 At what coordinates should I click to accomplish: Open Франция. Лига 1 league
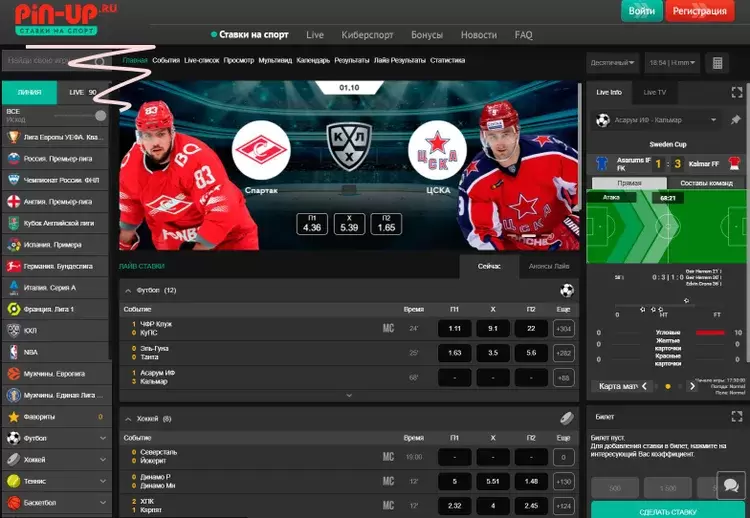[x=55, y=309]
